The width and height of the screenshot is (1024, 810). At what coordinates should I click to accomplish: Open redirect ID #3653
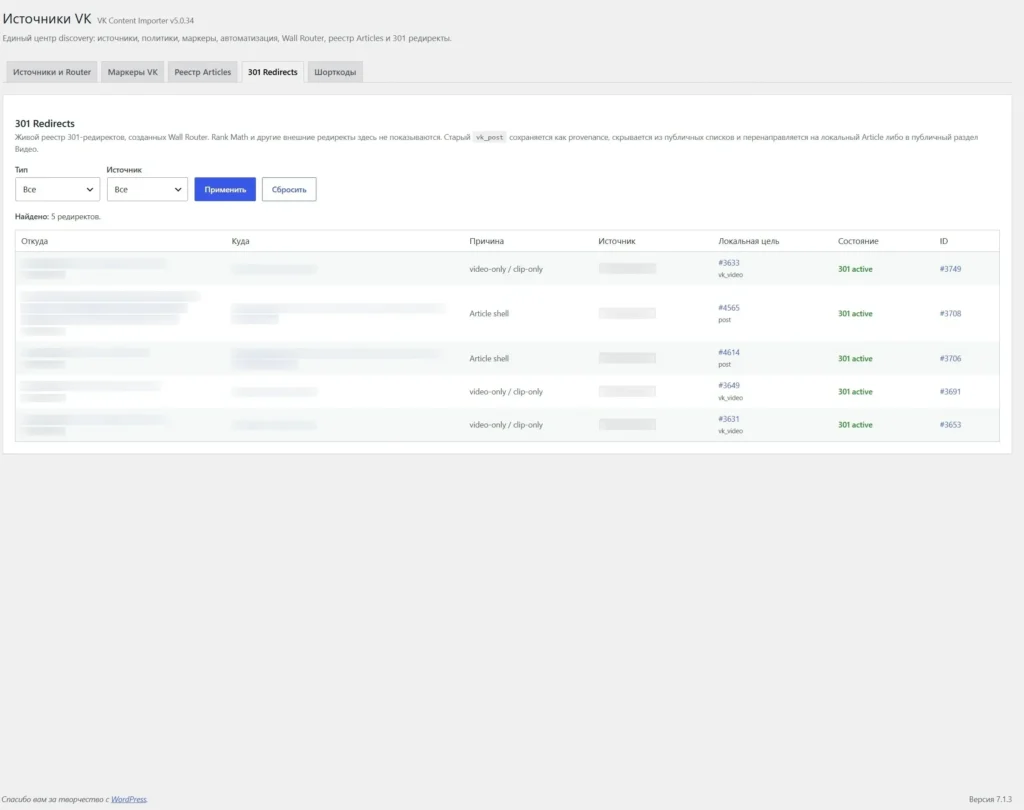[x=950, y=425]
